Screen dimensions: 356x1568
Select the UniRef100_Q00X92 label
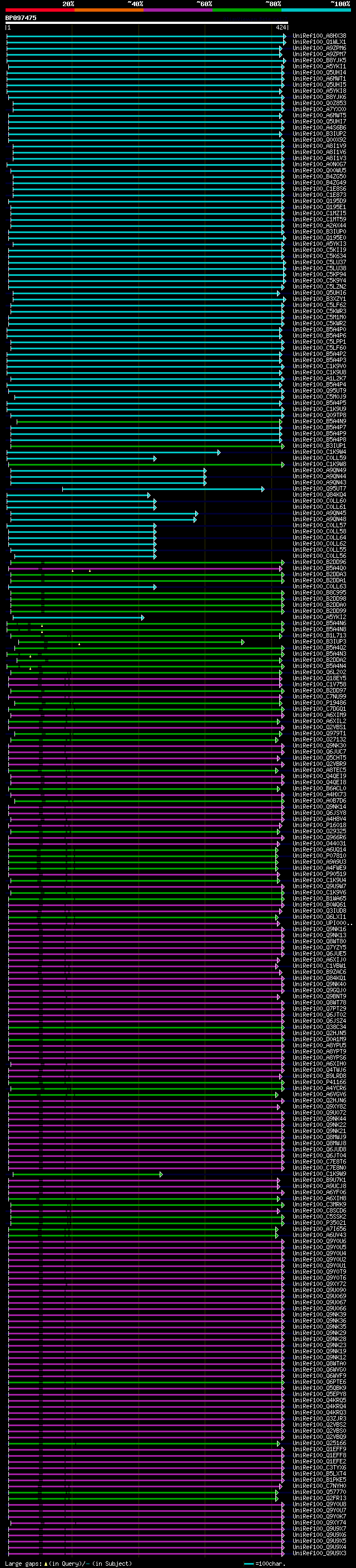(x=319, y=140)
